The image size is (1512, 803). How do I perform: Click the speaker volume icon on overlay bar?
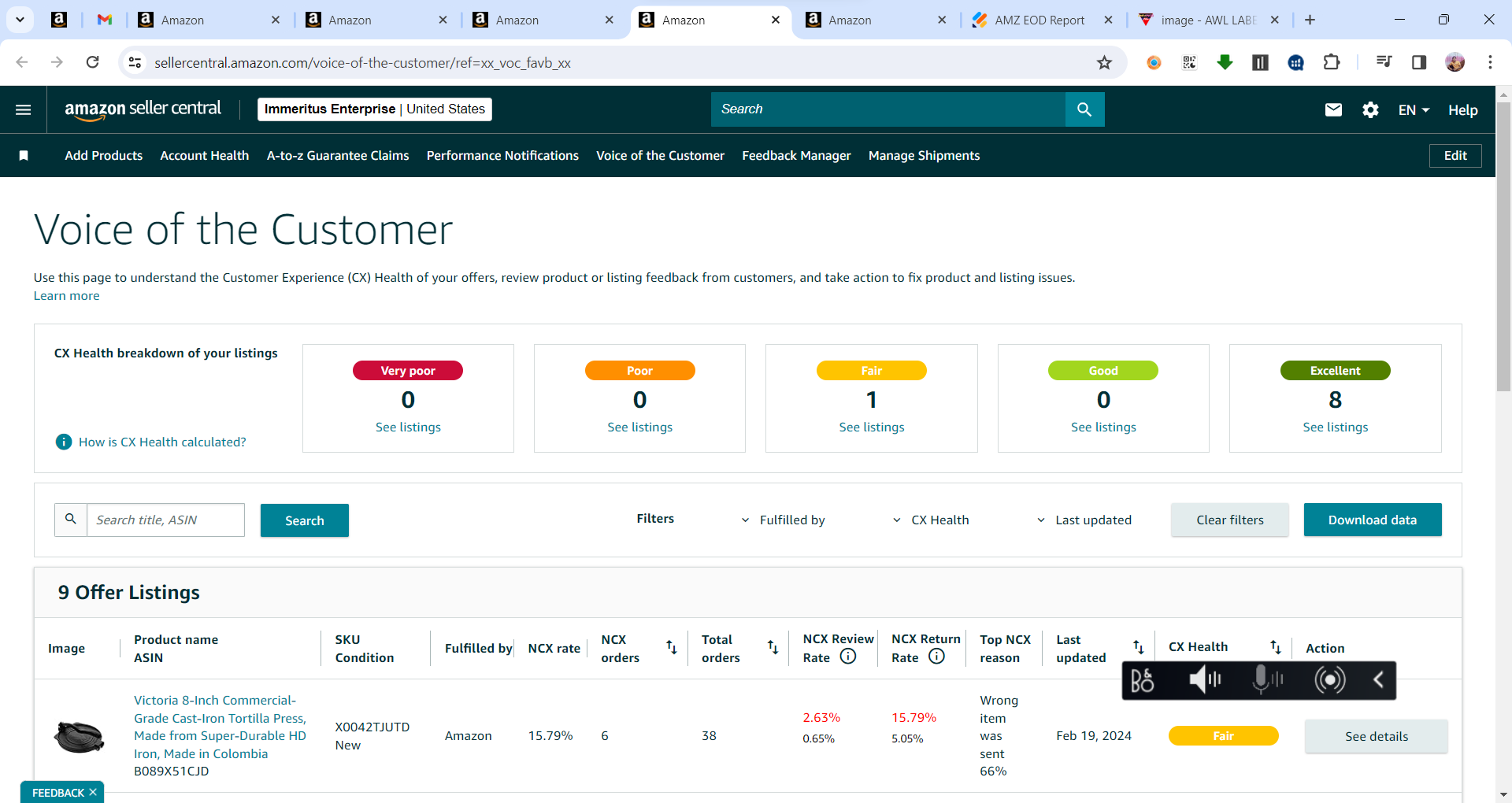pyautogui.click(x=1205, y=680)
